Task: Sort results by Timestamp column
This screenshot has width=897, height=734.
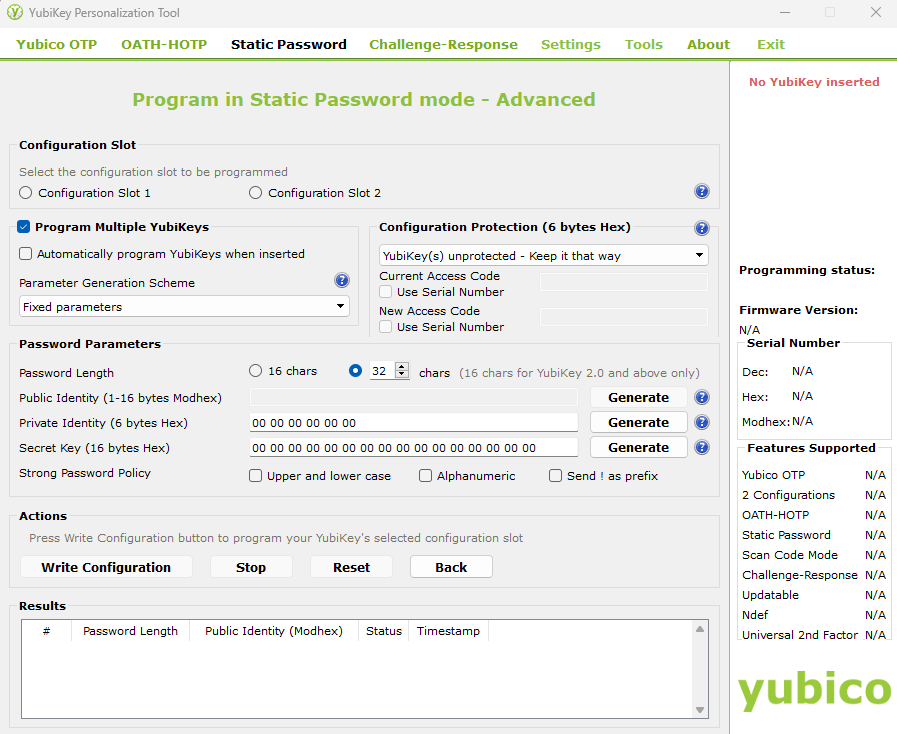Action: (x=448, y=631)
